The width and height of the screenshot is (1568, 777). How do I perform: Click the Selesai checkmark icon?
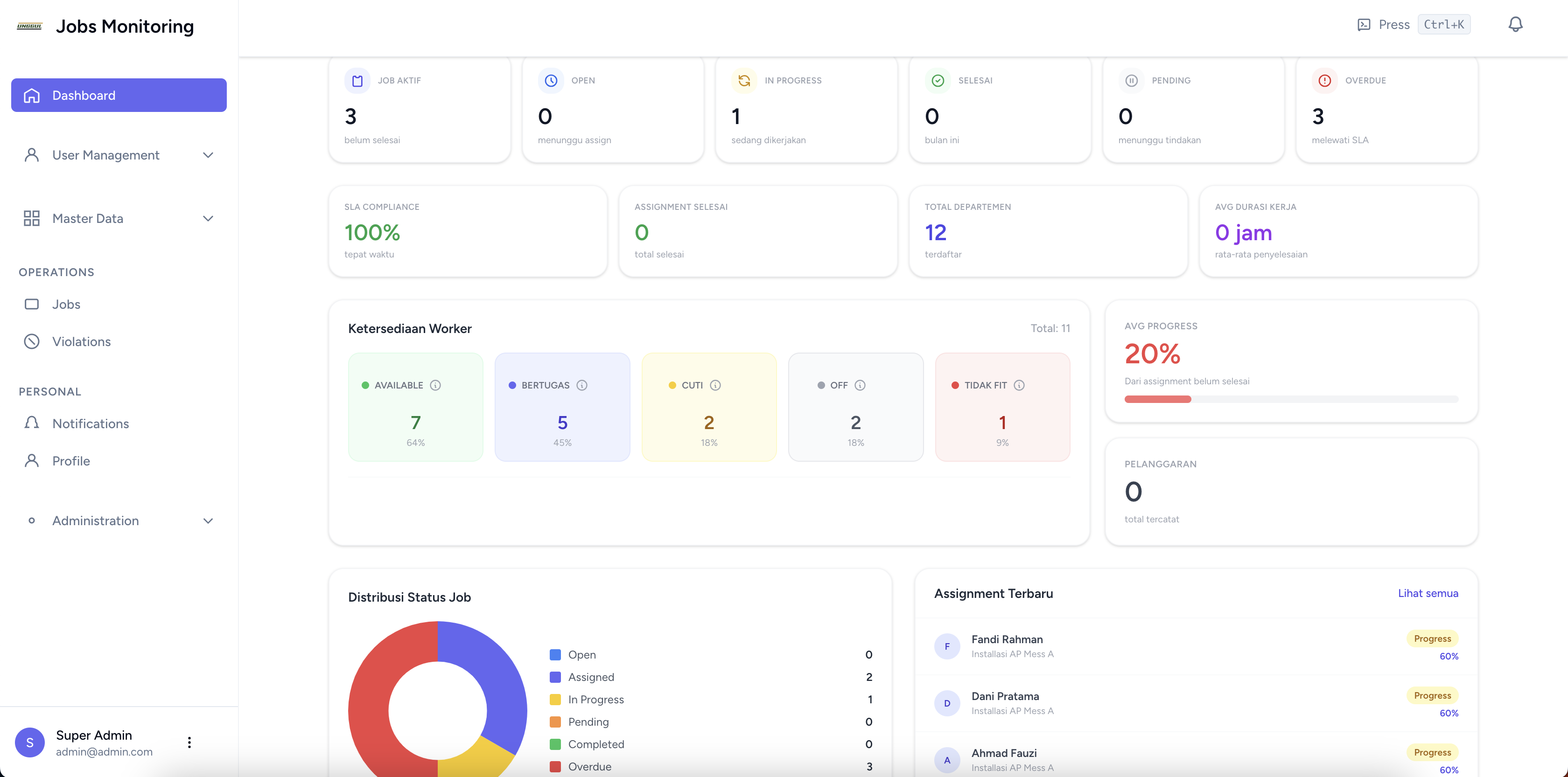938,80
